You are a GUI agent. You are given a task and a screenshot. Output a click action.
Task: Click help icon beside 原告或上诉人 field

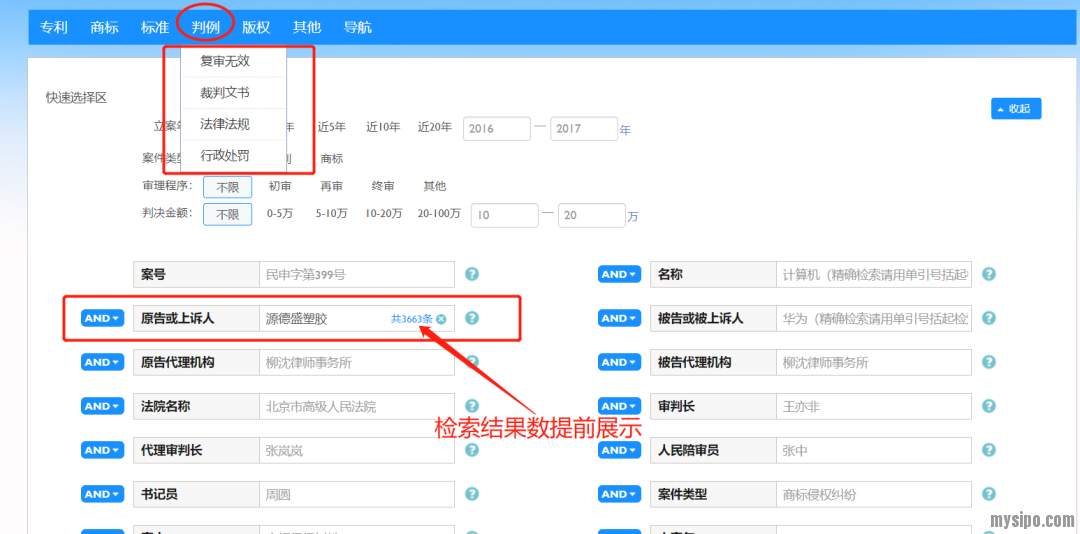pos(472,318)
